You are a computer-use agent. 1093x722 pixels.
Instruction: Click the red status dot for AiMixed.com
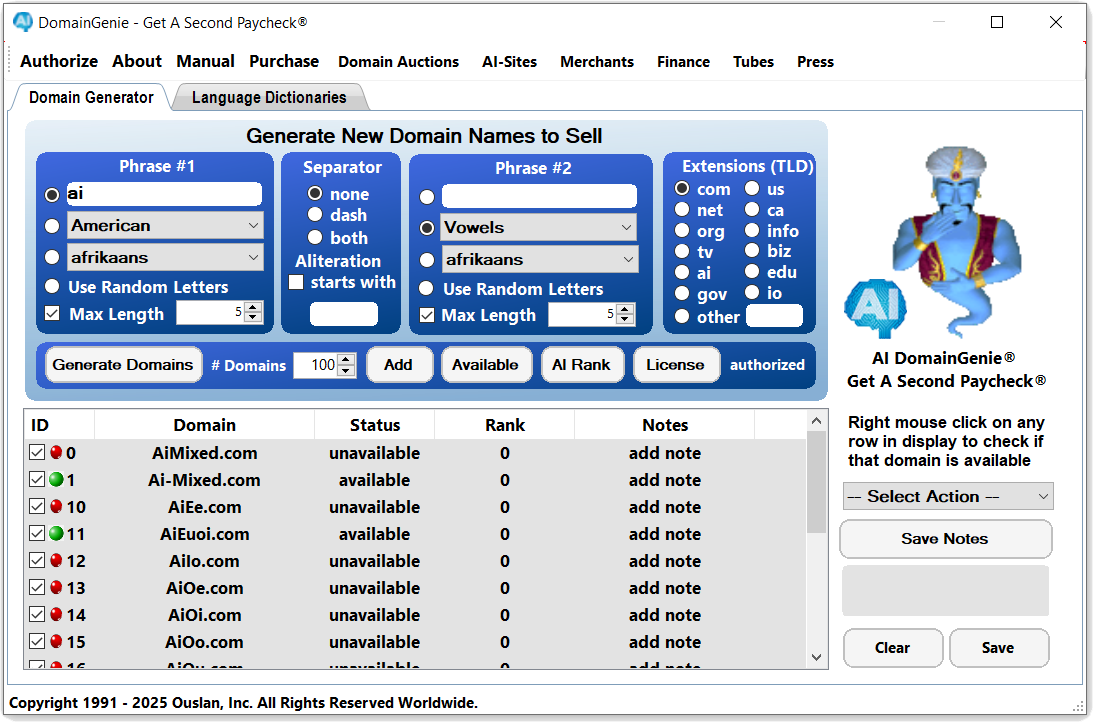tap(56, 452)
